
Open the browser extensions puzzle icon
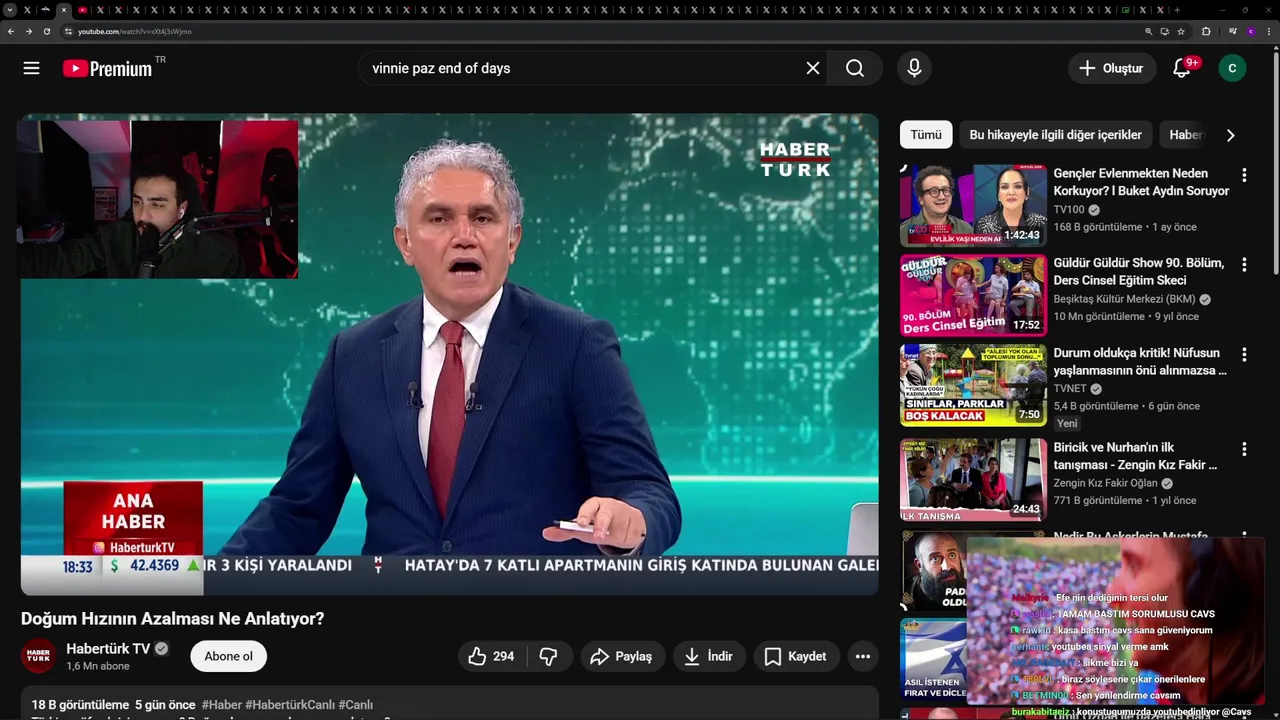[1206, 31]
